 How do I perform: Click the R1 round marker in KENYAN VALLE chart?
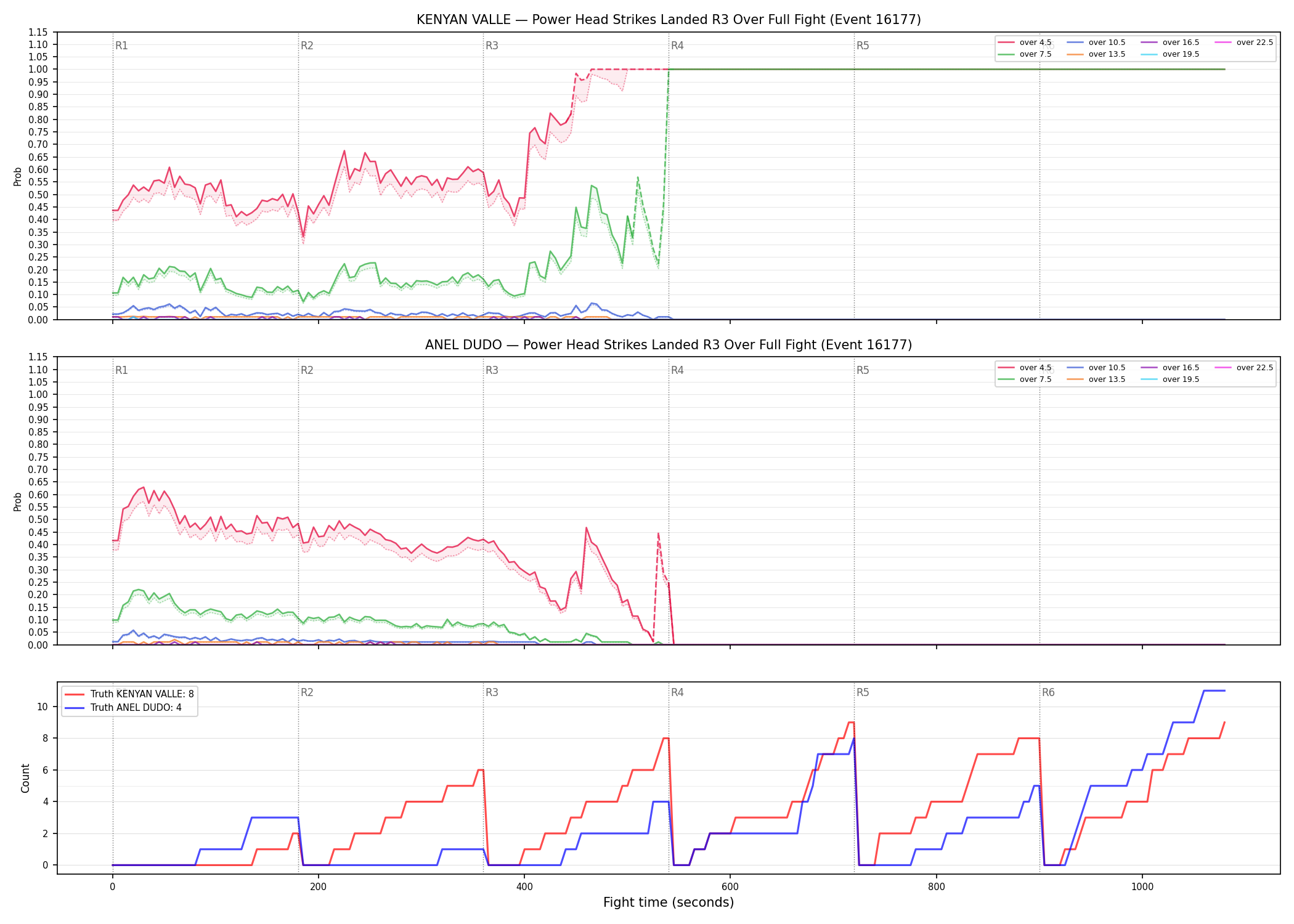pos(121,46)
